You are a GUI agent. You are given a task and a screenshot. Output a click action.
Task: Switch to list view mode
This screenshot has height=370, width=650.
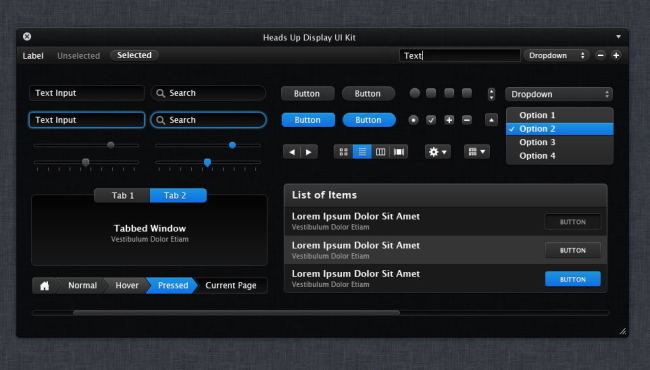[x=362, y=152]
